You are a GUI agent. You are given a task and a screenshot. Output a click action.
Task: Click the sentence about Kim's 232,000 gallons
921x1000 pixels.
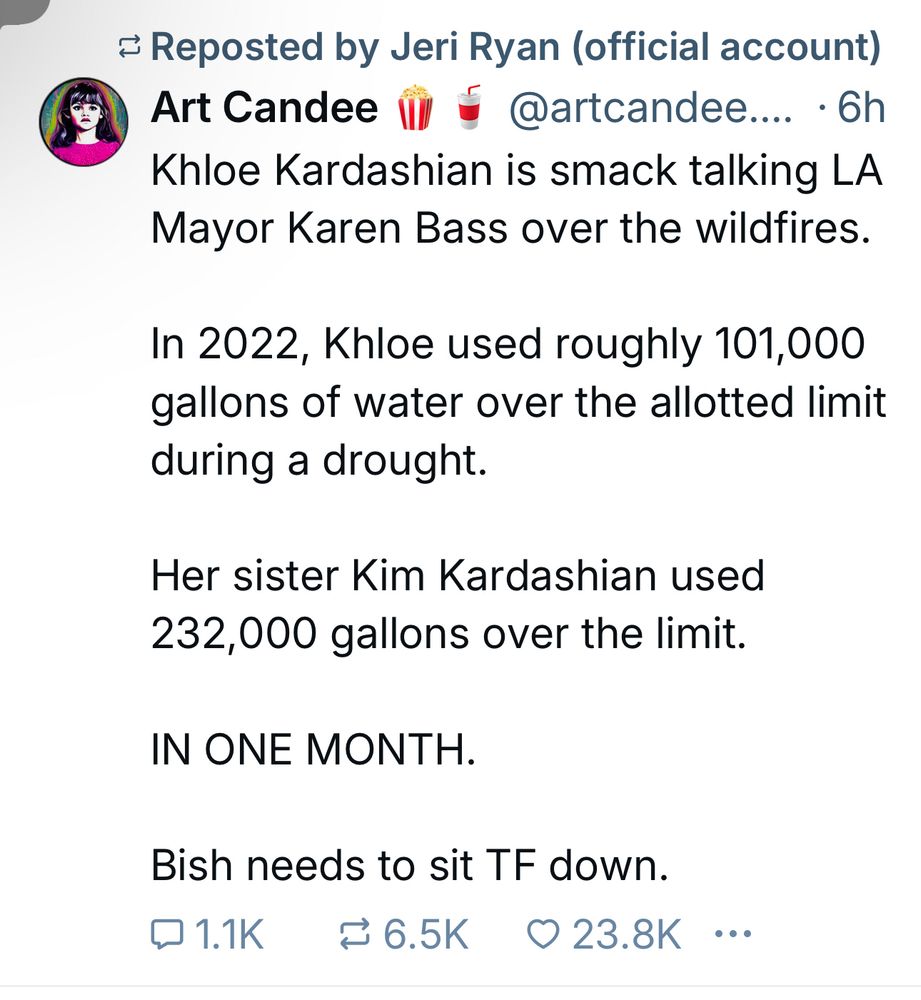[457, 604]
